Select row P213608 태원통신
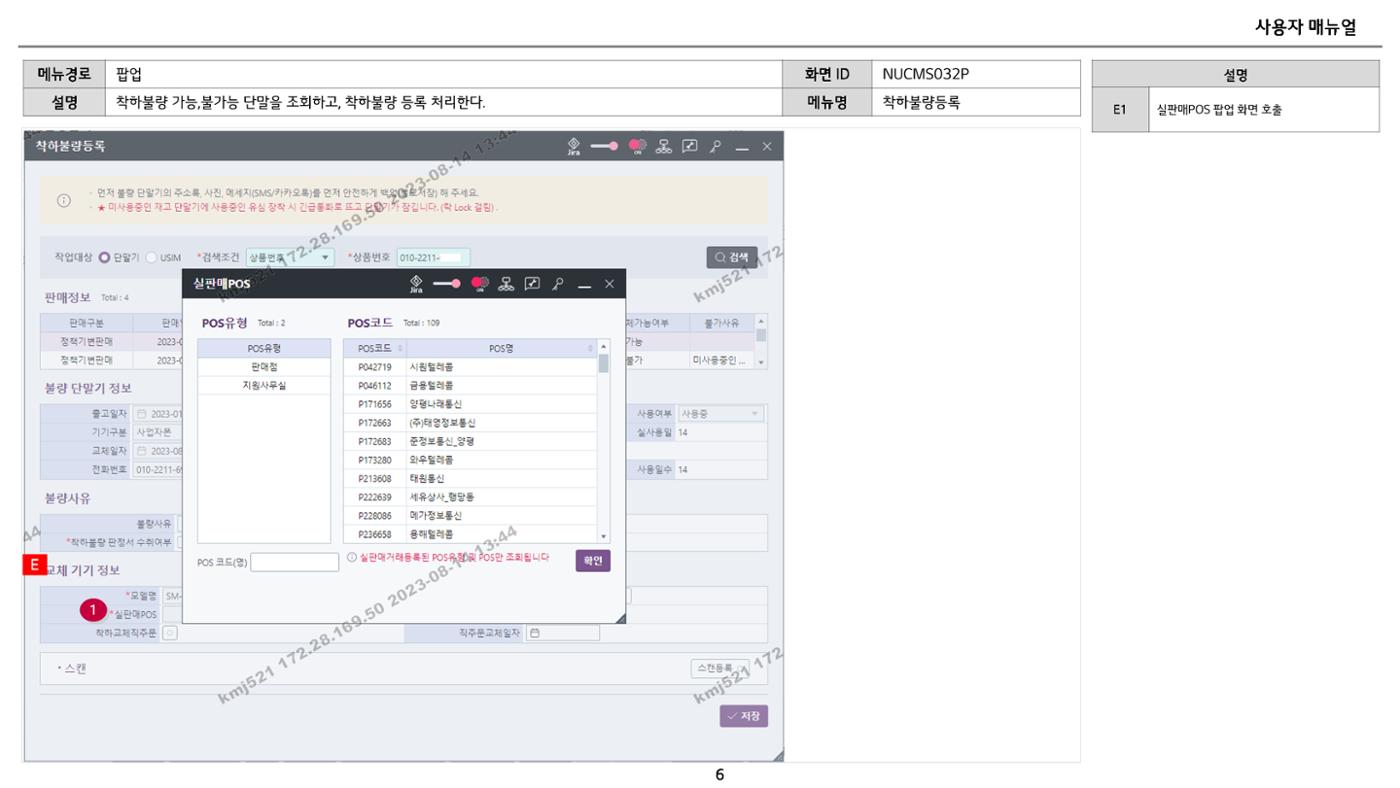Screen dimensions: 1400x788 point(470,479)
